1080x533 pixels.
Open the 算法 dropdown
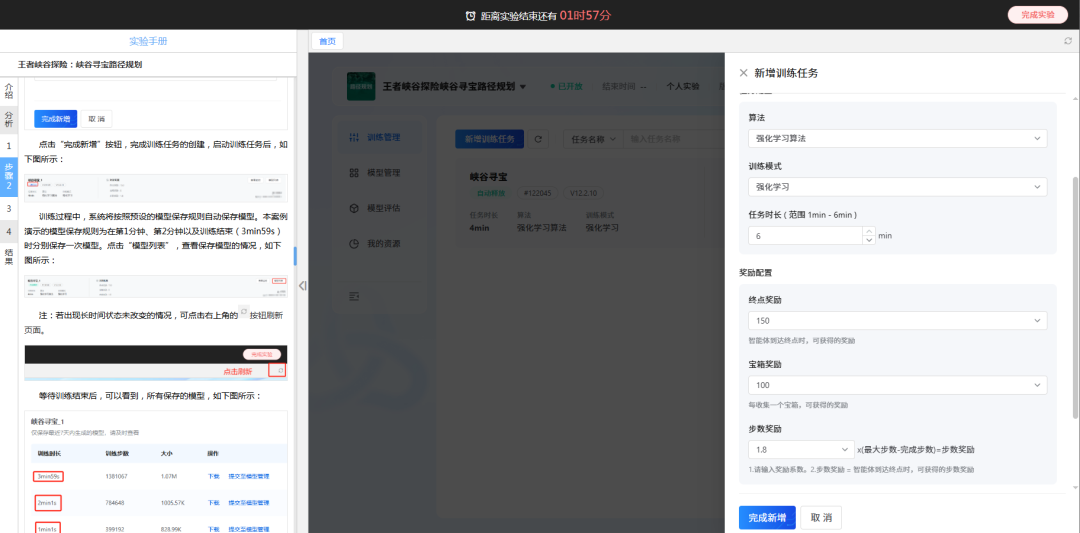[897, 138]
